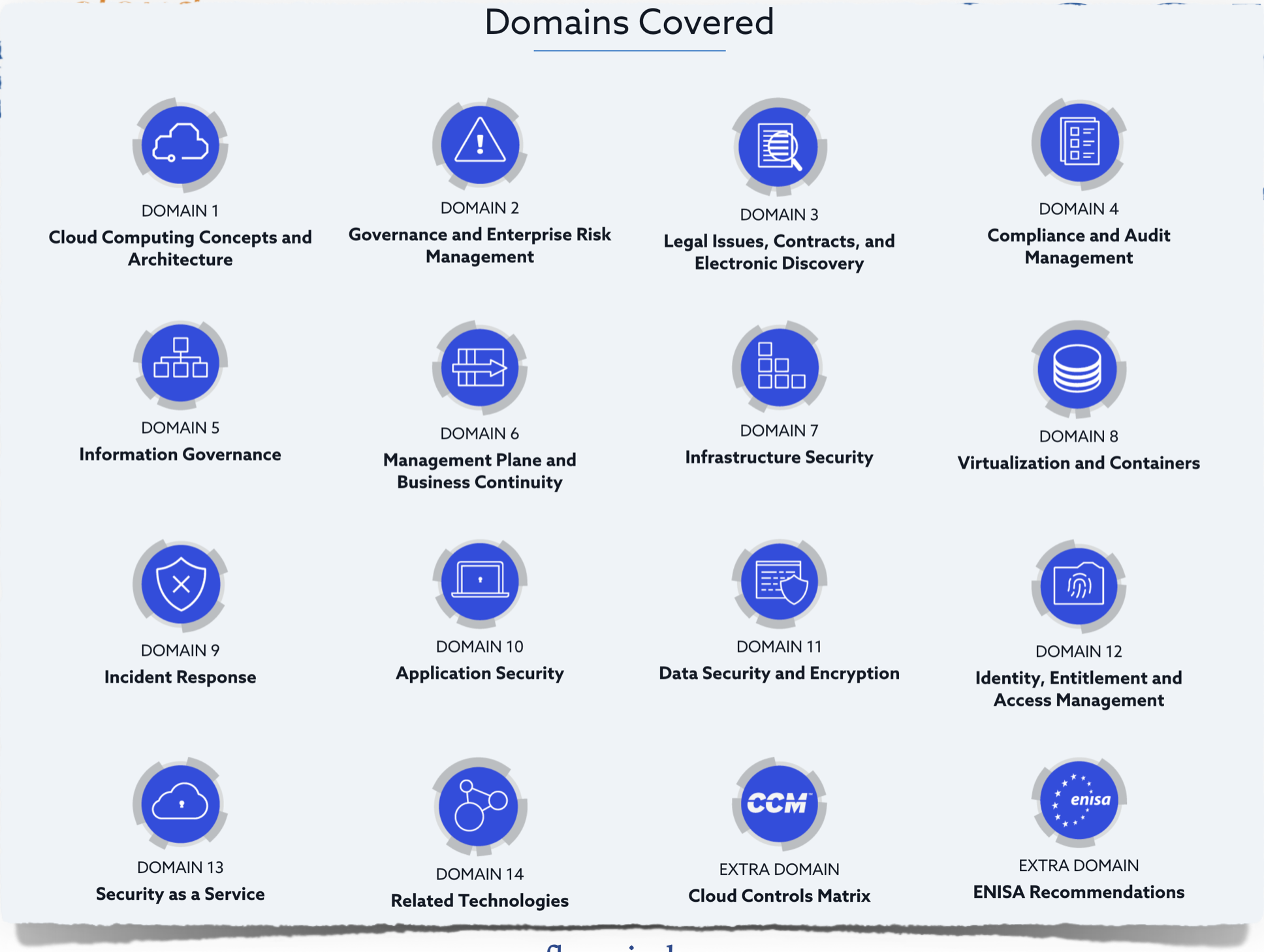
Task: Click the "DOMAIN 11" label
Action: coord(780,646)
